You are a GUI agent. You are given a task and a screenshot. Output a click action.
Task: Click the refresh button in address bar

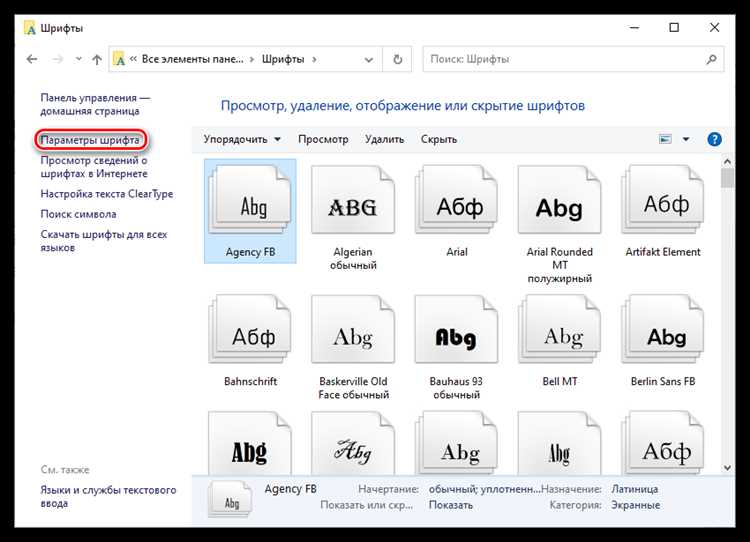coord(397,59)
